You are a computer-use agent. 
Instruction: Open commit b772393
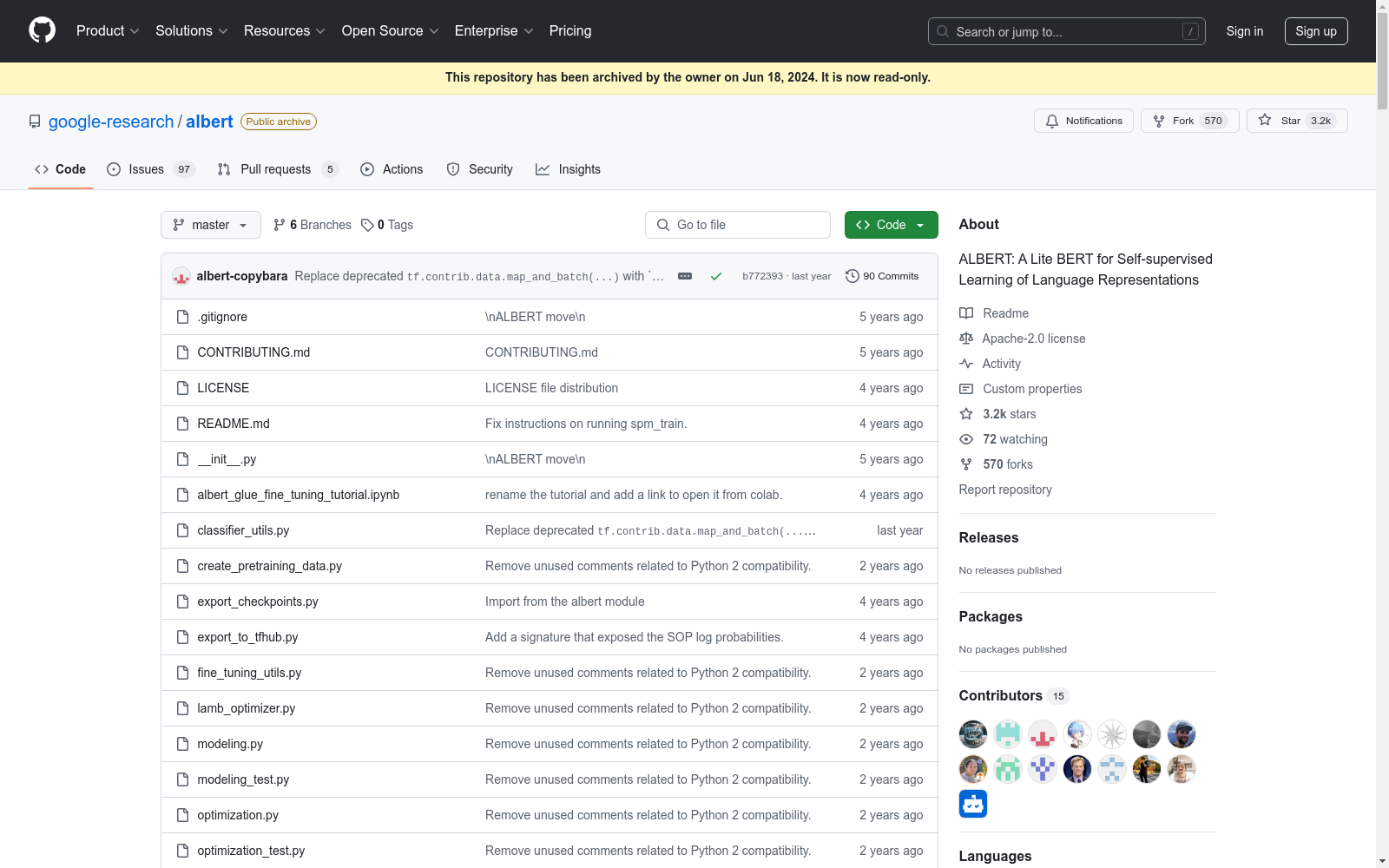762,276
